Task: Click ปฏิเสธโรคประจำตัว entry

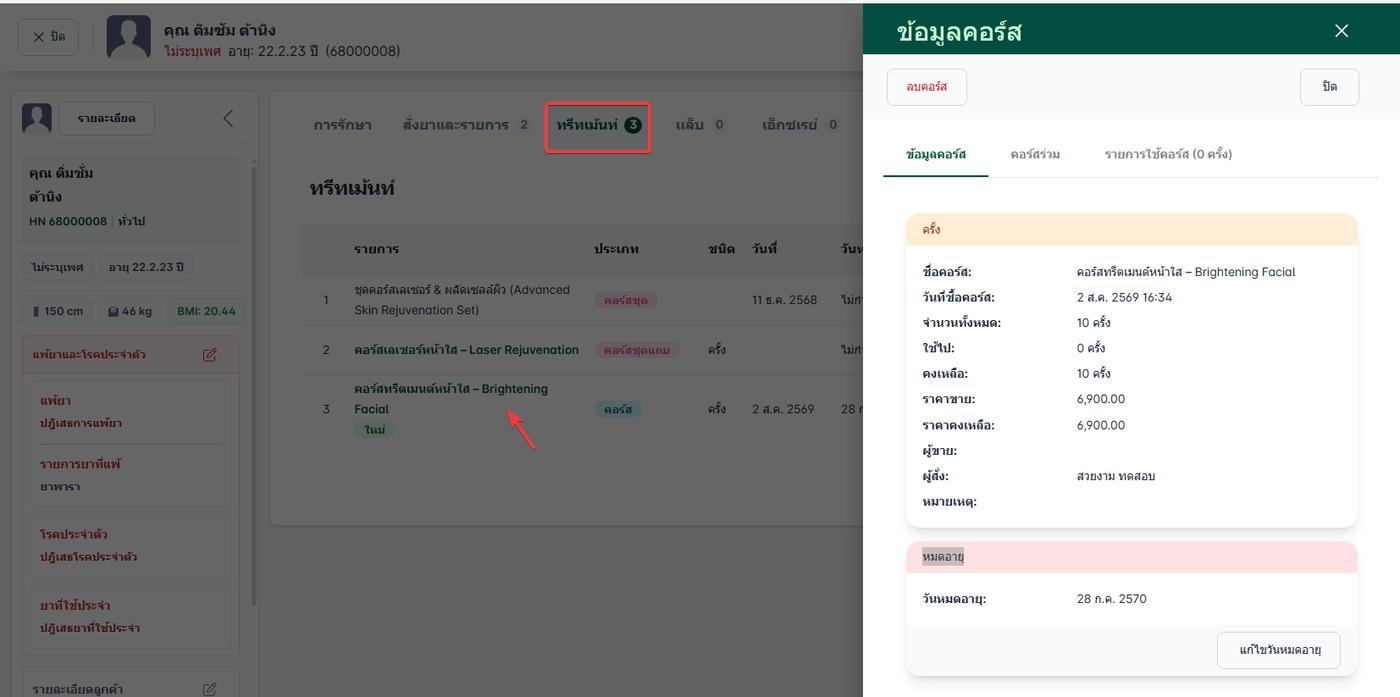Action: pos(89,557)
